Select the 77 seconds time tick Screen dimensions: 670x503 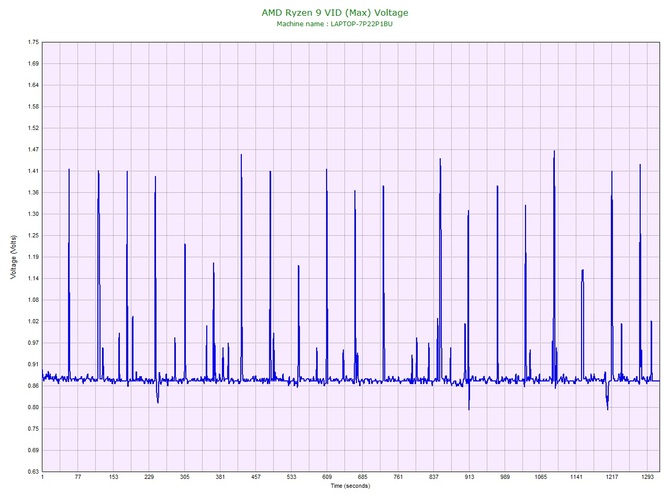coord(78,477)
